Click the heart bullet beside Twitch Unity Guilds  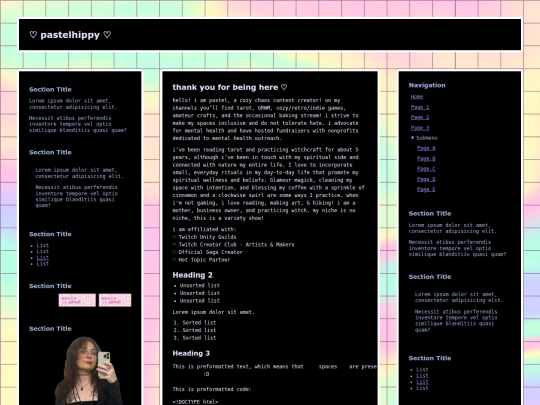coord(174,237)
